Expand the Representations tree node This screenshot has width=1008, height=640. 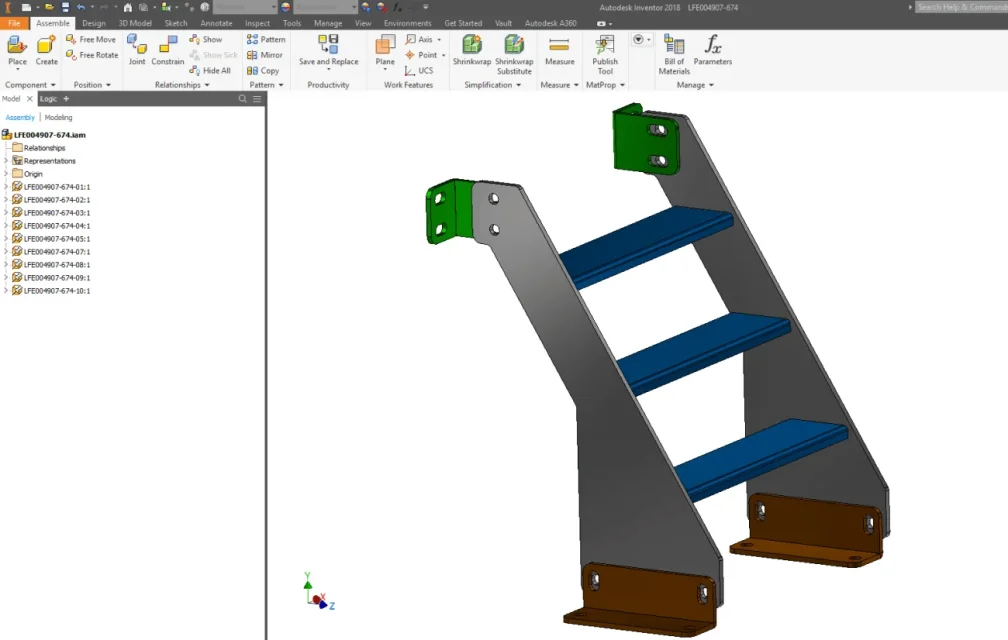point(6,161)
